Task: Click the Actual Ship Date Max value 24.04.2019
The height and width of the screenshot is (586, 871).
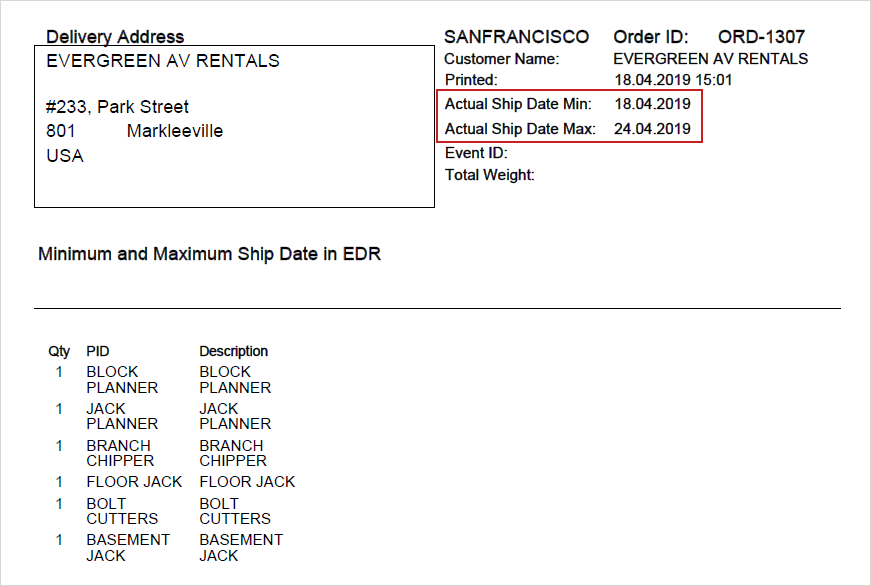Action: [652, 129]
